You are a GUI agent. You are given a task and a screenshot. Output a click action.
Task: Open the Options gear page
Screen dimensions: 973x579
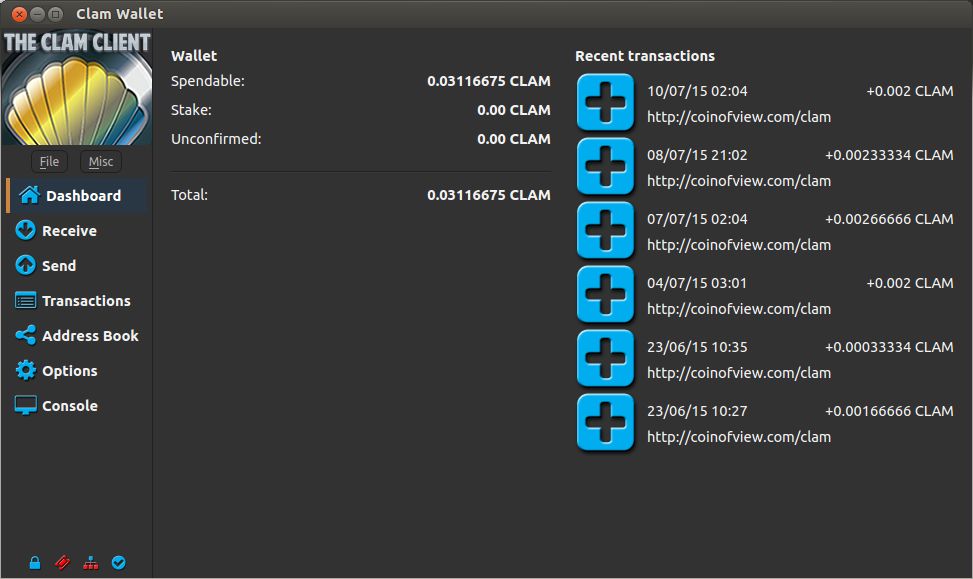pyautogui.click(x=69, y=371)
